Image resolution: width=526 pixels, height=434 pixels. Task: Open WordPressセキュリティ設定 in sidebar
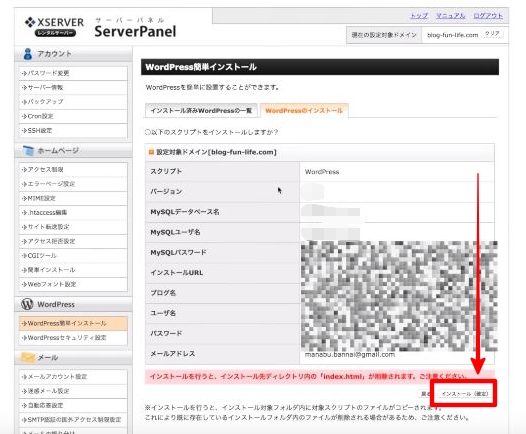[x=73, y=338]
